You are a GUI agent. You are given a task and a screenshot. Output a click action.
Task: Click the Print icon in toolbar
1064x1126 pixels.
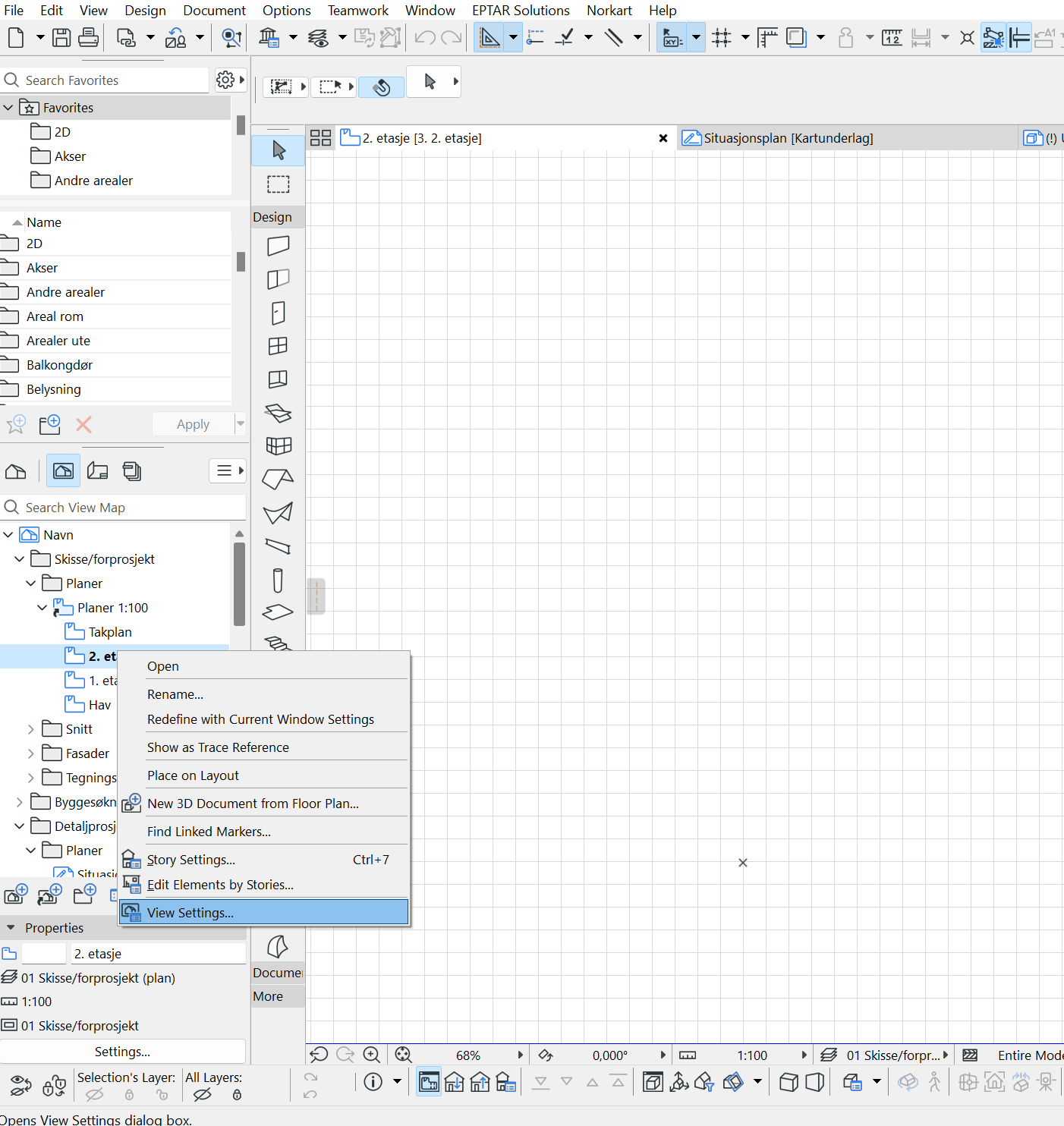pyautogui.click(x=88, y=37)
